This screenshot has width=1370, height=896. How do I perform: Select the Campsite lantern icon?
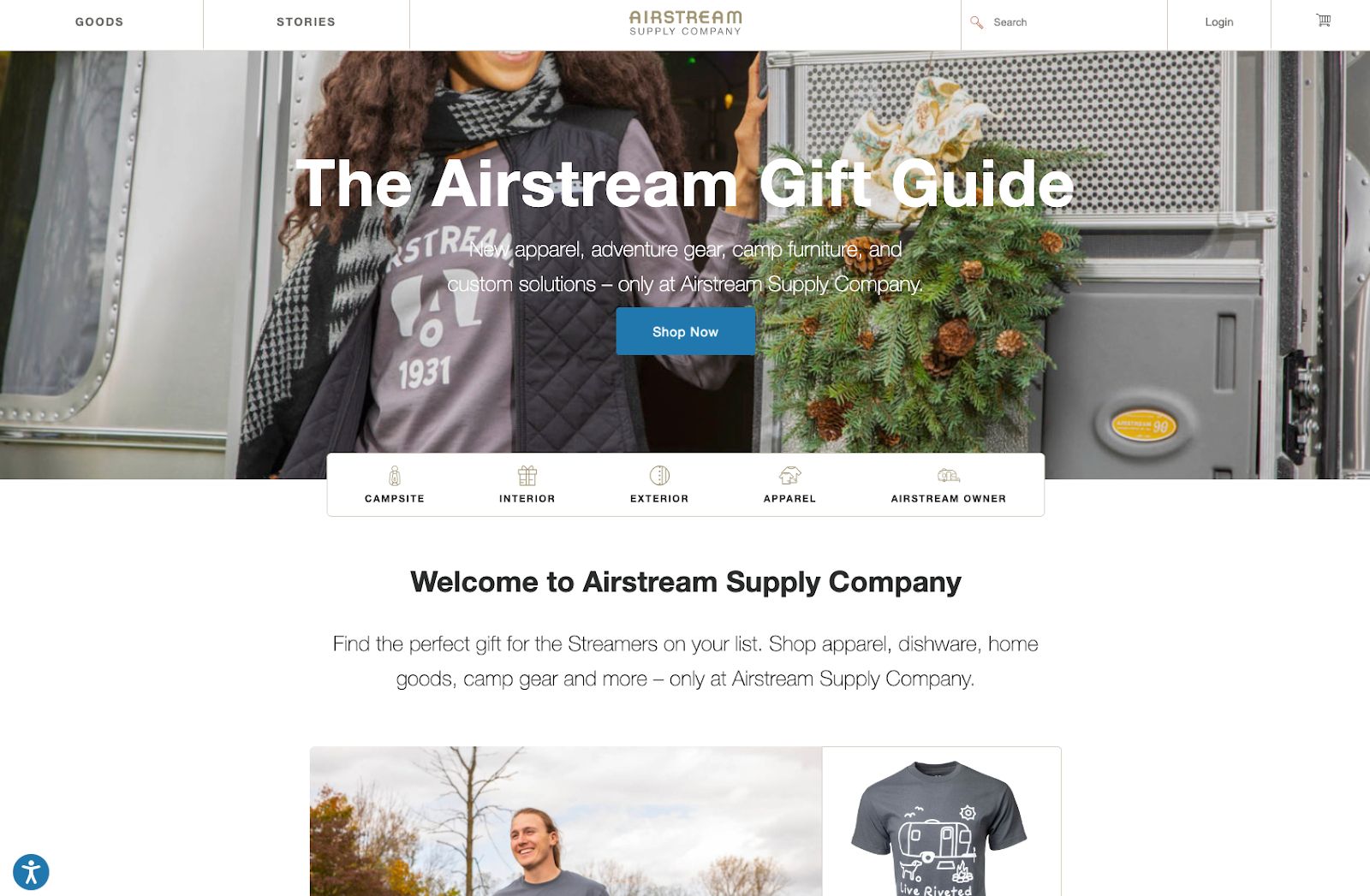tap(395, 476)
